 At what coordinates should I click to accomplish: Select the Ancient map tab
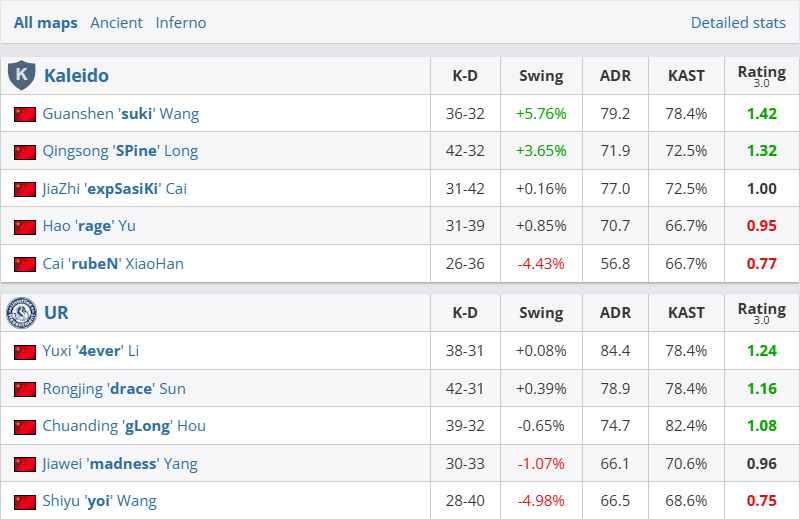pyautogui.click(x=116, y=22)
